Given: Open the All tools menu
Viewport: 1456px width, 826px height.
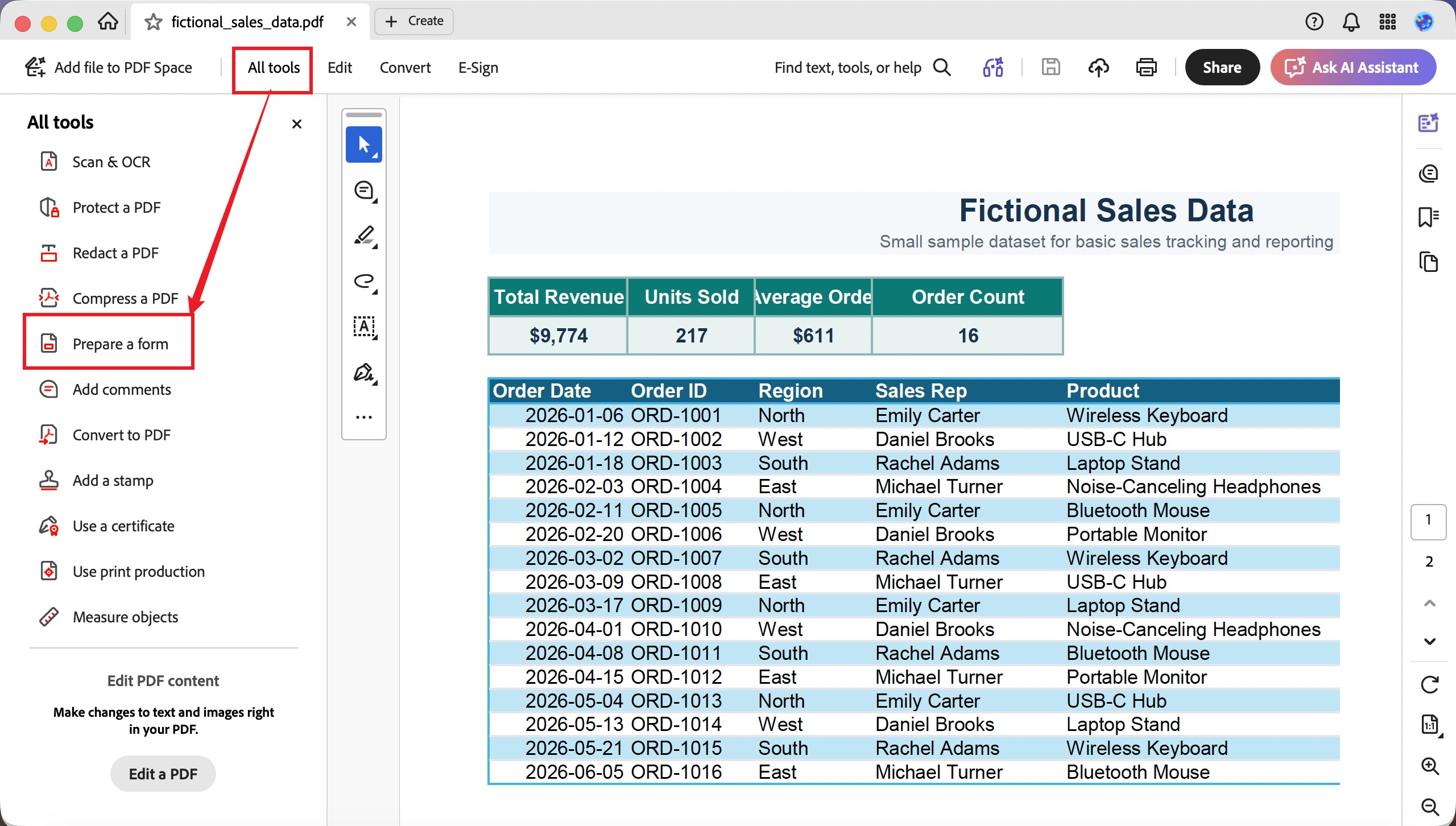Looking at the screenshot, I should (x=273, y=67).
